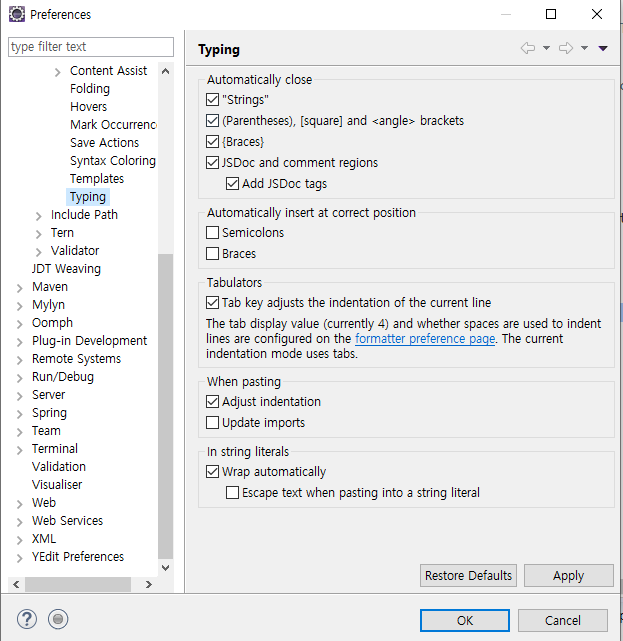Toggle Tab key adjusts indentation checkbox
Viewport: 623px width, 641px height.
212,303
